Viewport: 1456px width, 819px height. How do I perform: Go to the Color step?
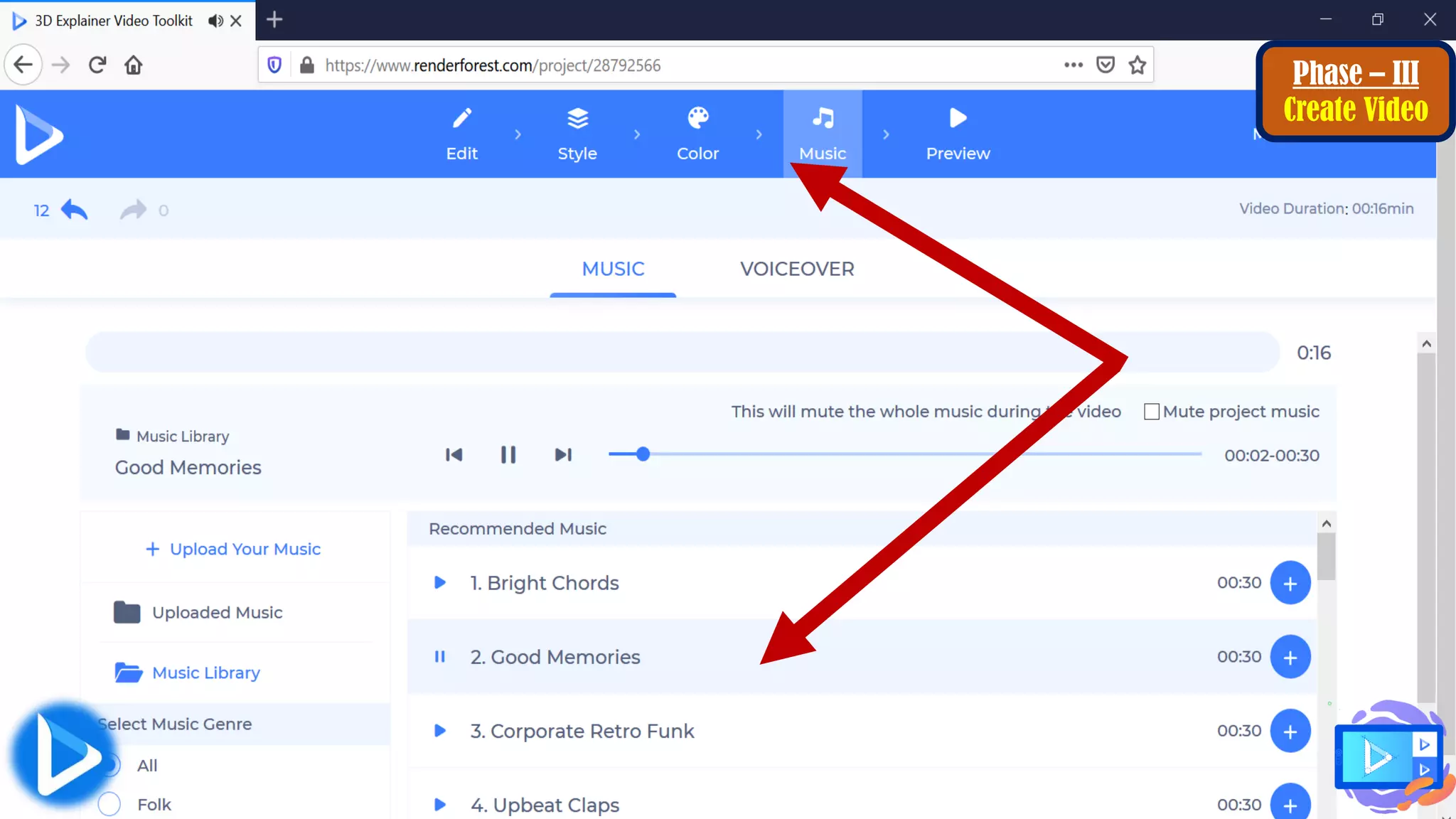tap(697, 134)
